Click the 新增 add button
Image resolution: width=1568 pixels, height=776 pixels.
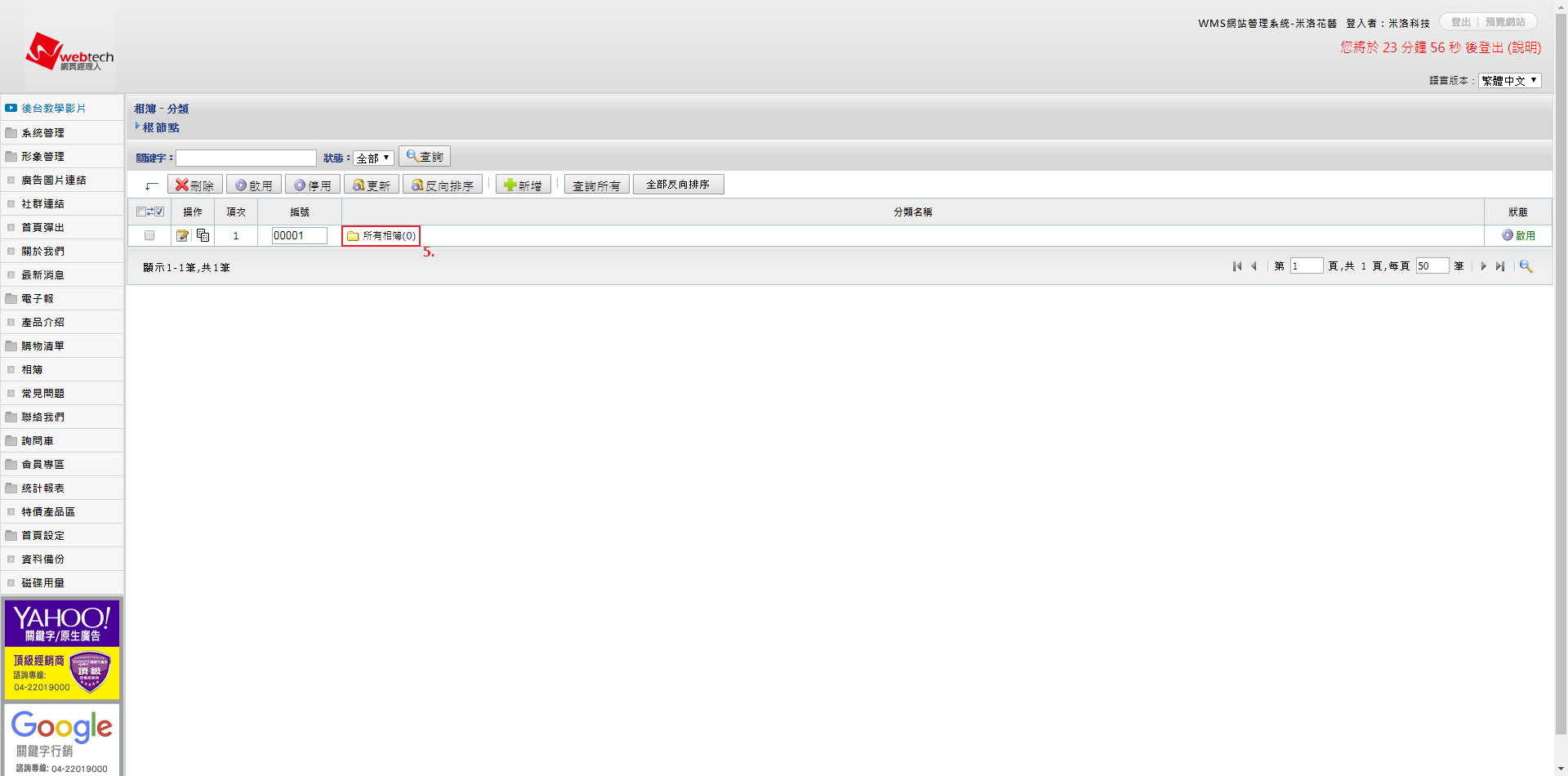523,185
